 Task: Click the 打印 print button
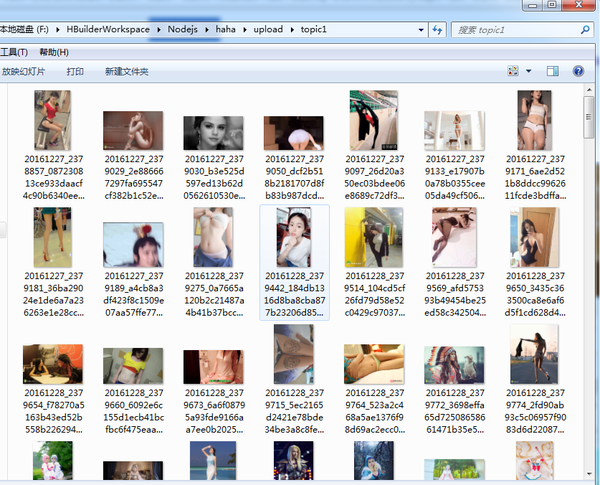point(75,71)
